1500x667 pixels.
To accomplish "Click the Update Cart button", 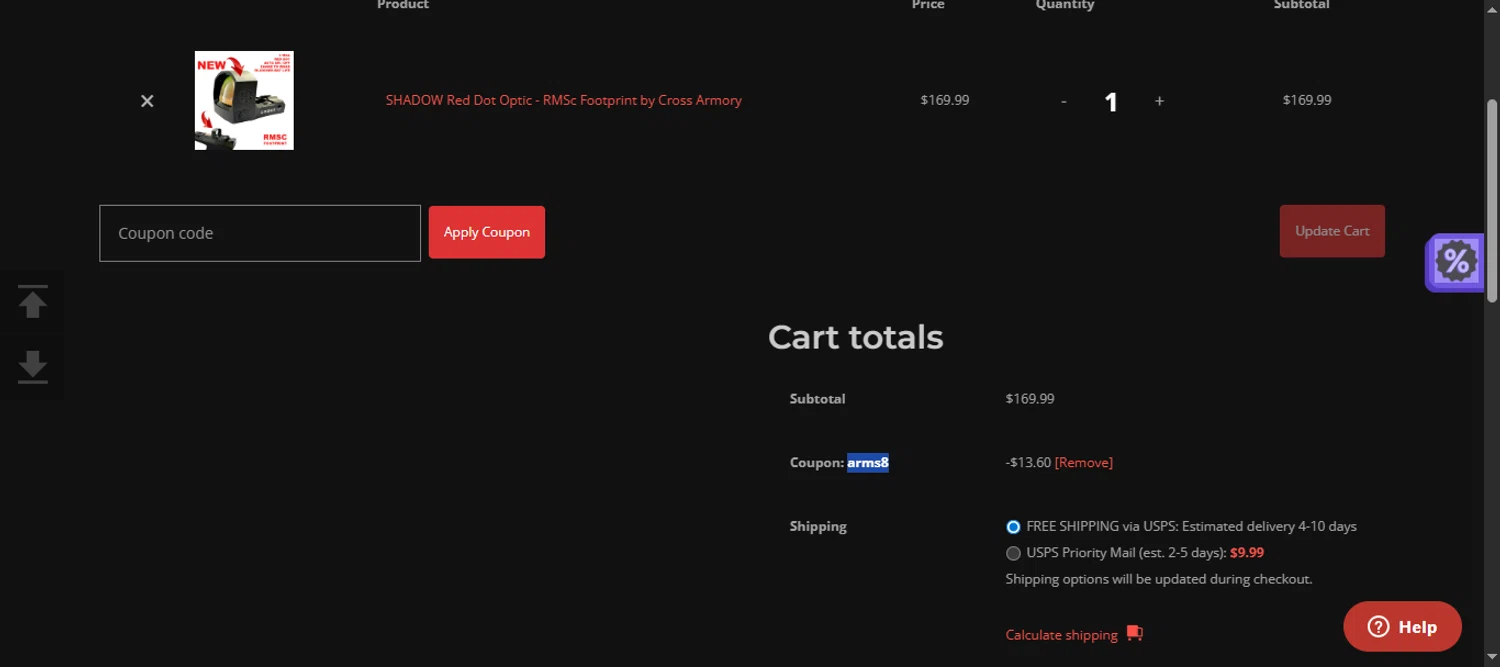I will (x=1332, y=231).
